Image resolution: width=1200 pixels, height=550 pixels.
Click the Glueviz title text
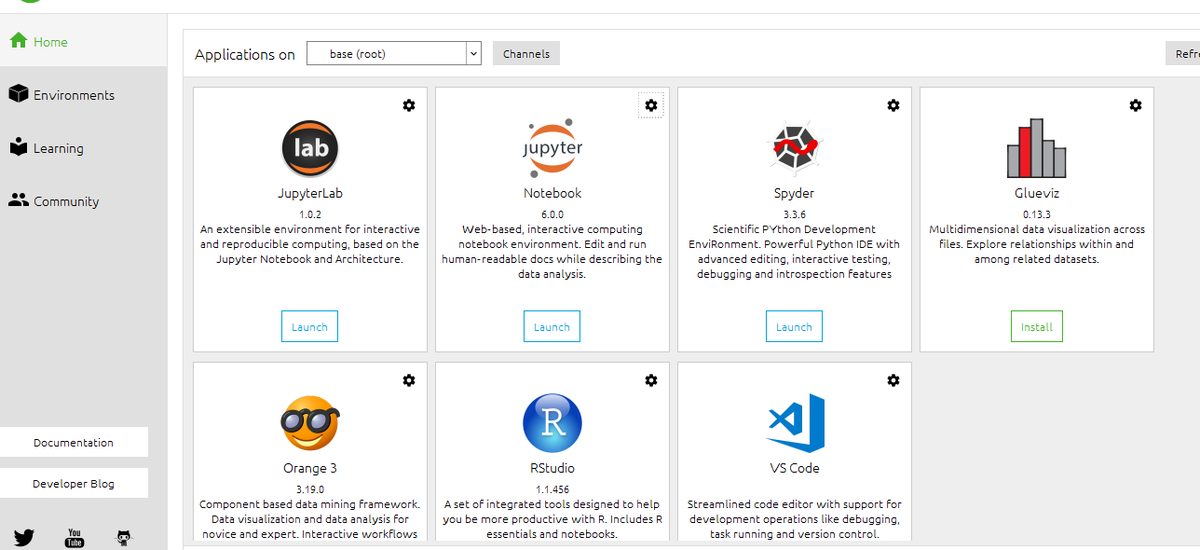[1036, 193]
